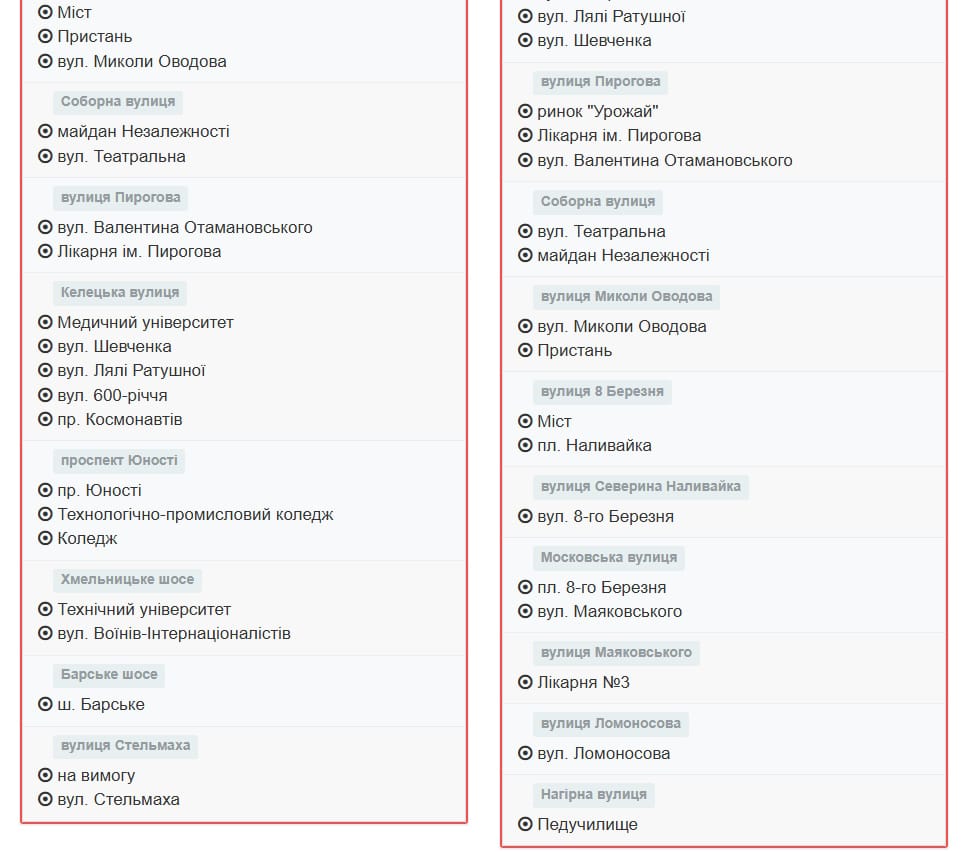967x852 pixels.
Task: Click the stop icon beside пр. Космонавтів
Action: [45, 419]
